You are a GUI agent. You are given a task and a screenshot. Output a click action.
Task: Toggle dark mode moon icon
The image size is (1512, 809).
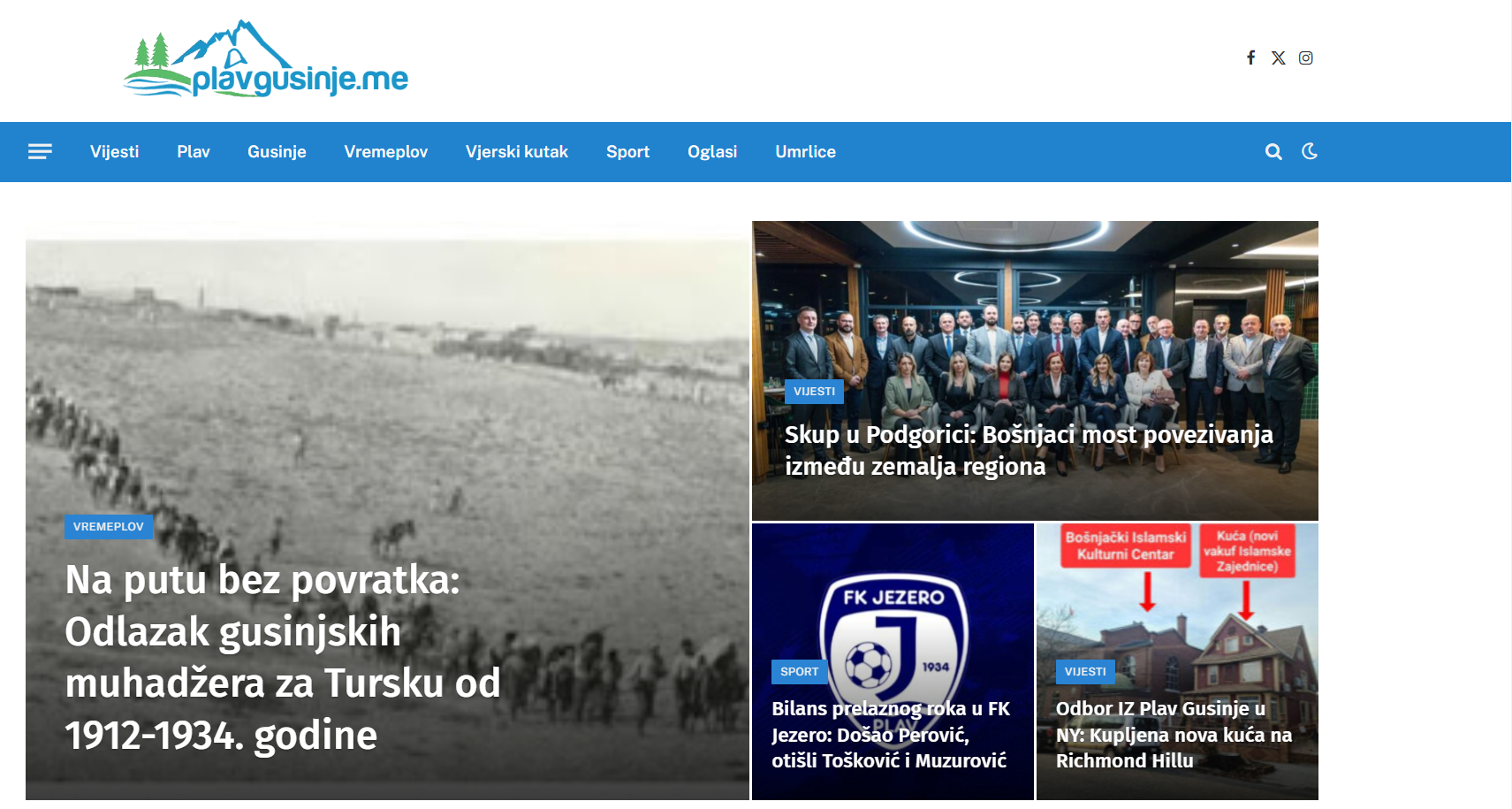(x=1310, y=151)
